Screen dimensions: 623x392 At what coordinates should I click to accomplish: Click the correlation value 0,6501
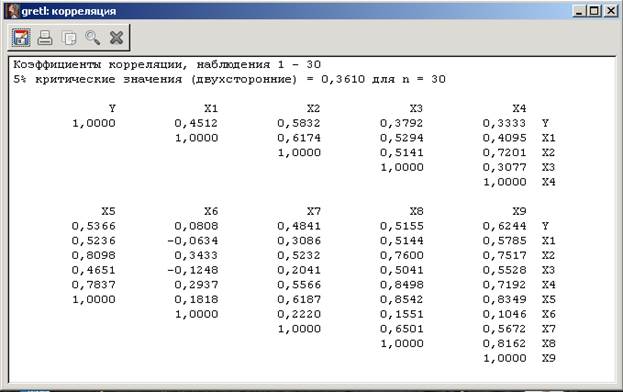click(402, 329)
